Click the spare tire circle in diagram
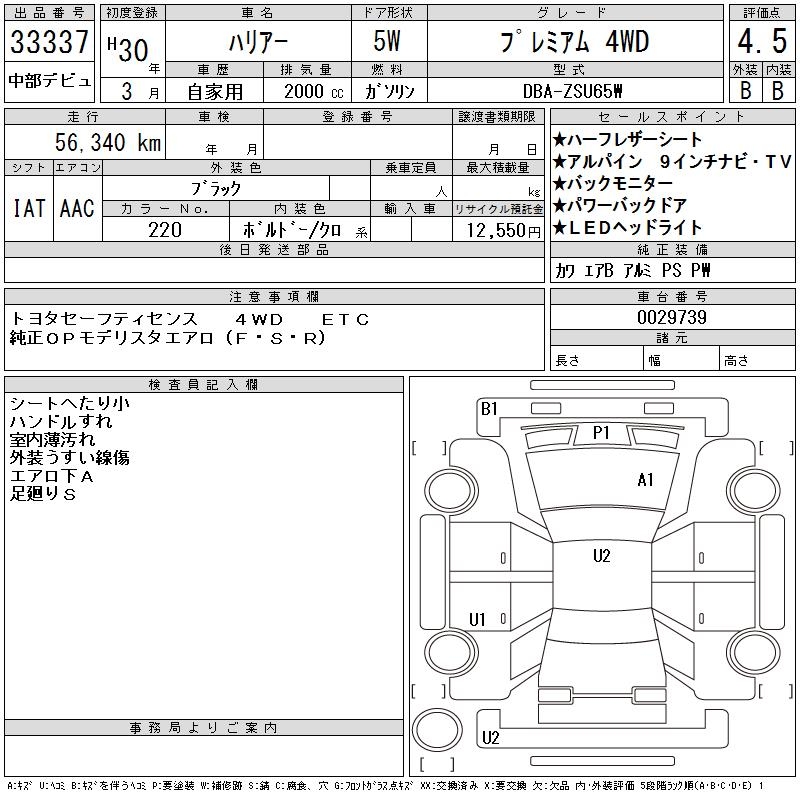 [437, 730]
